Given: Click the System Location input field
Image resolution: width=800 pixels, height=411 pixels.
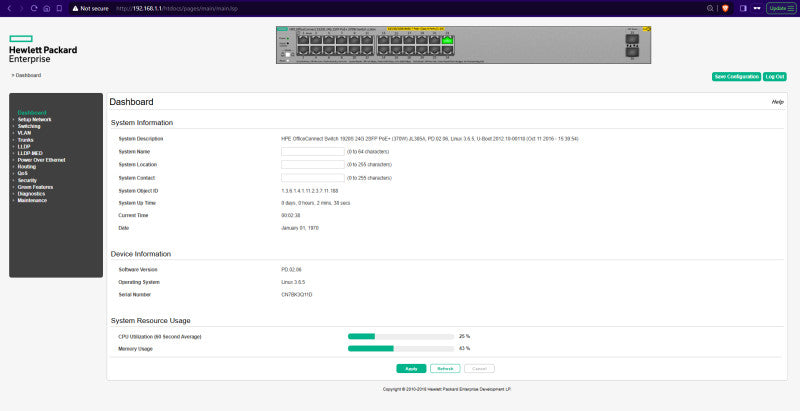Looking at the screenshot, I should coord(313,165).
